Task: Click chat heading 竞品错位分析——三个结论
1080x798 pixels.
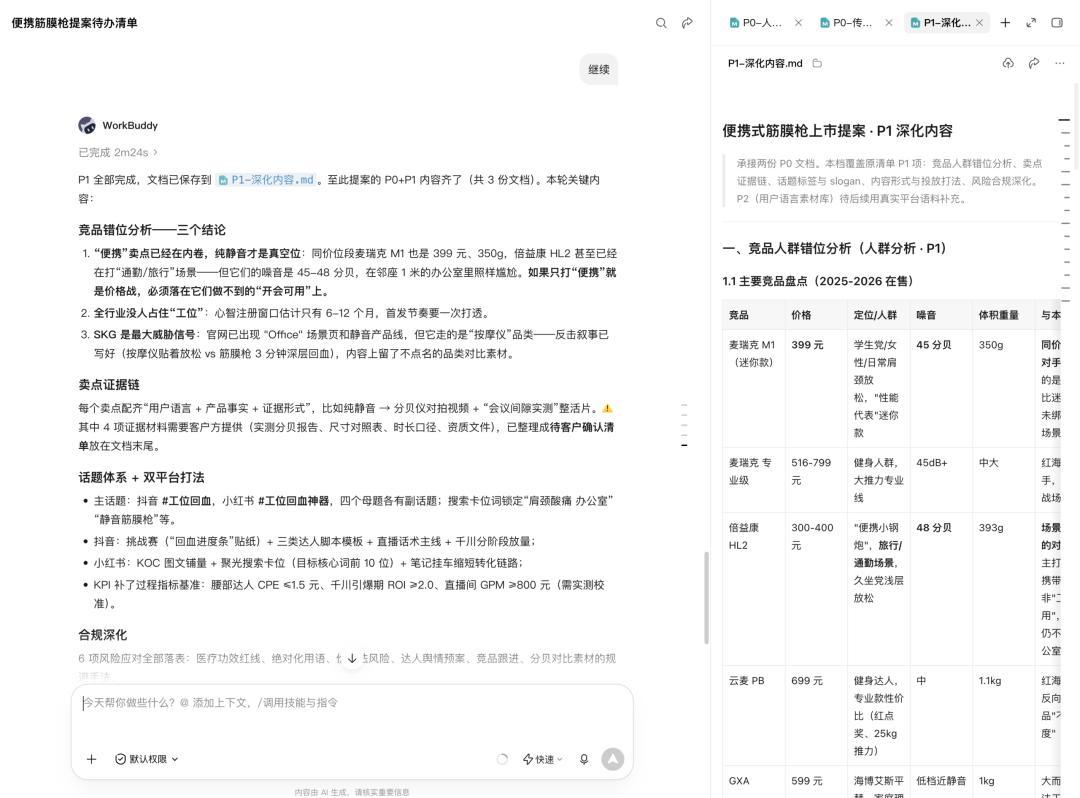Action: click(152, 230)
